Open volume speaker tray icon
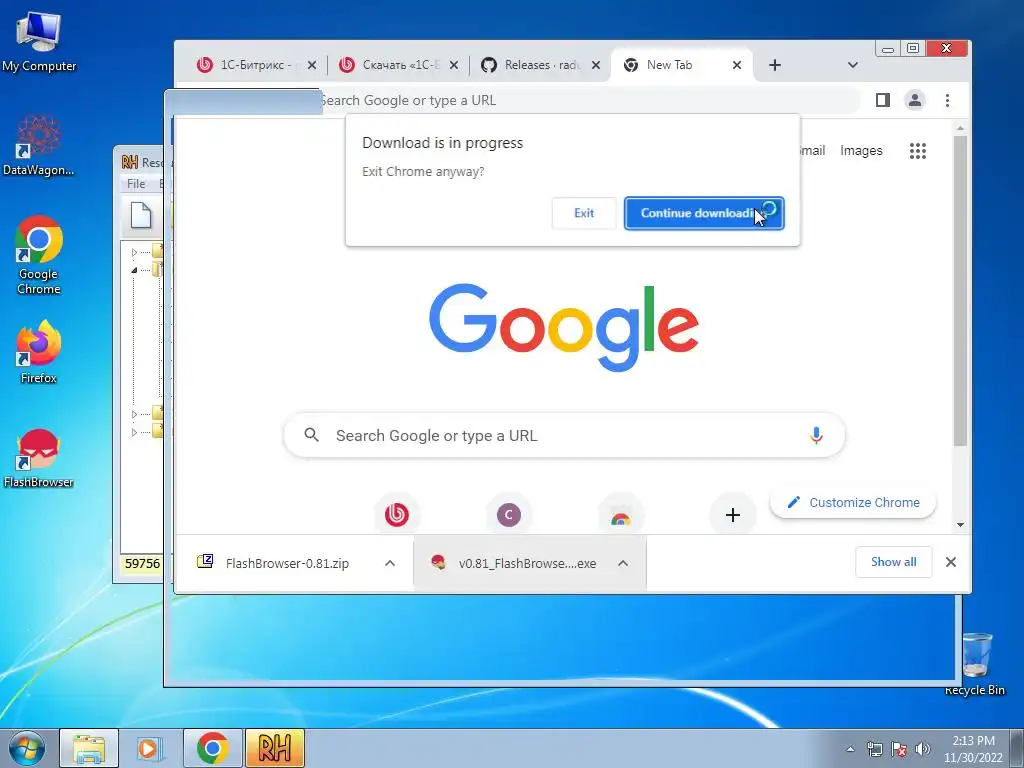Image resolution: width=1024 pixels, height=768 pixels. click(x=922, y=749)
